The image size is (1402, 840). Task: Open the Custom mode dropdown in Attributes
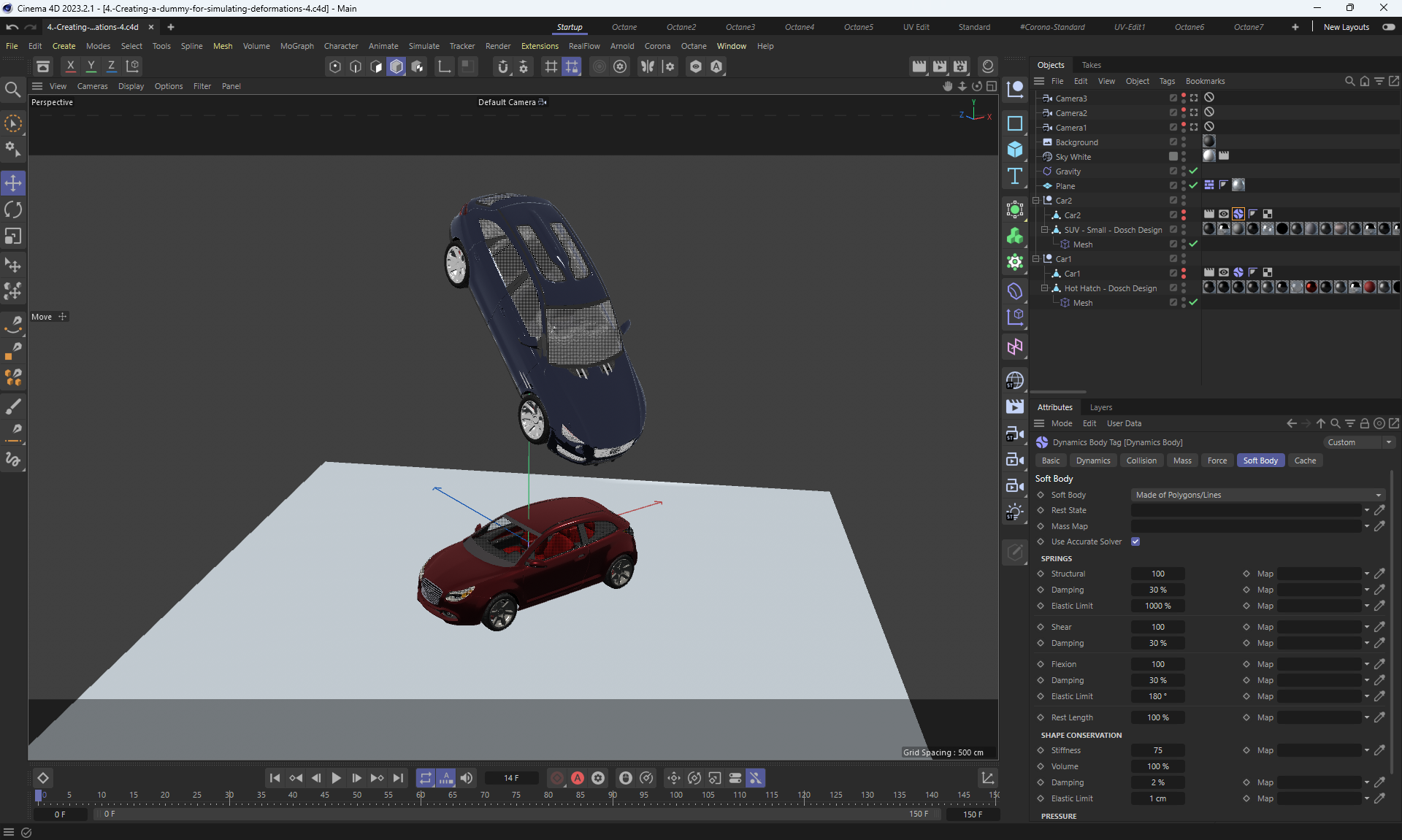[x=1360, y=442]
